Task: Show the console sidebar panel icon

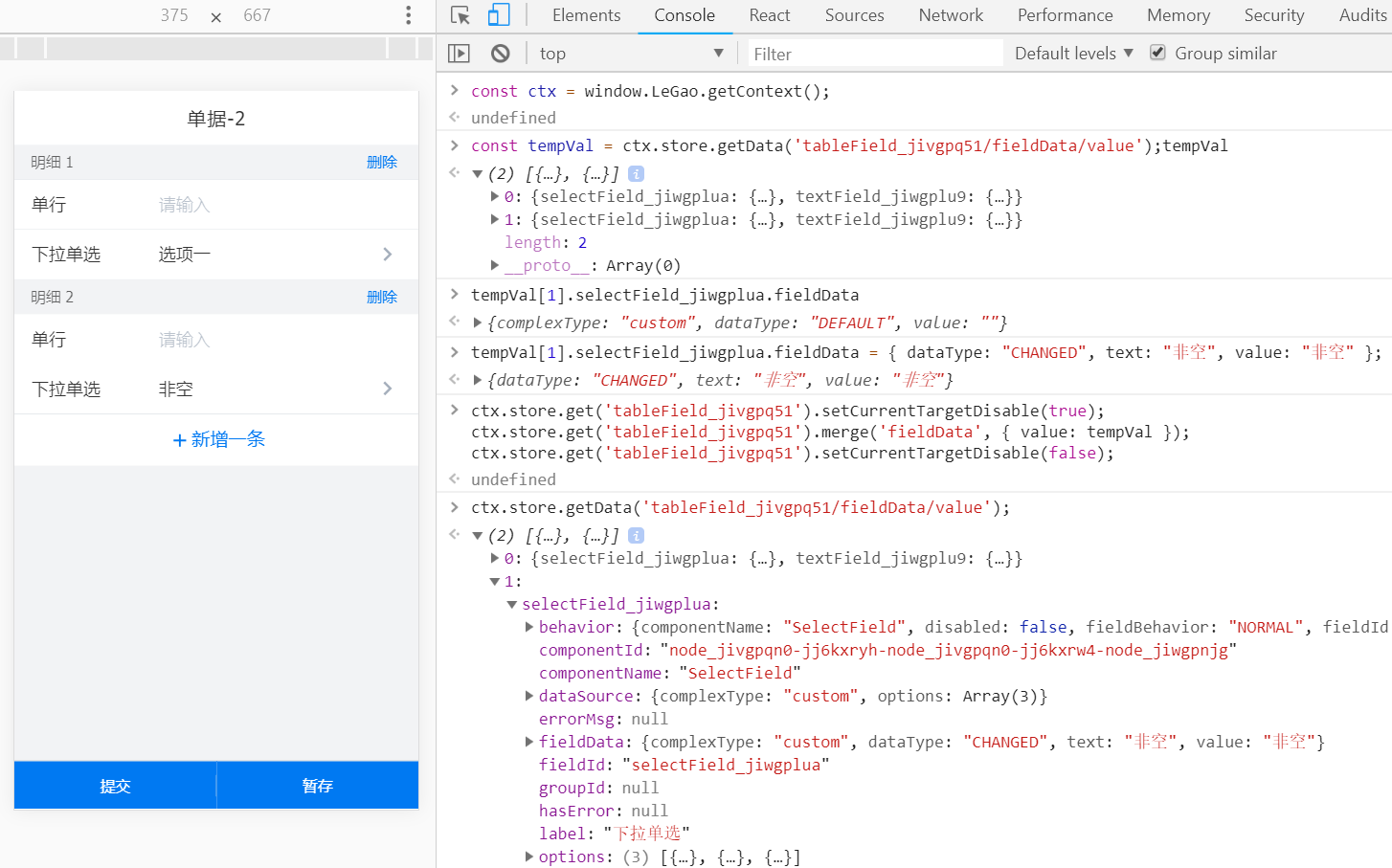Action: (460, 54)
